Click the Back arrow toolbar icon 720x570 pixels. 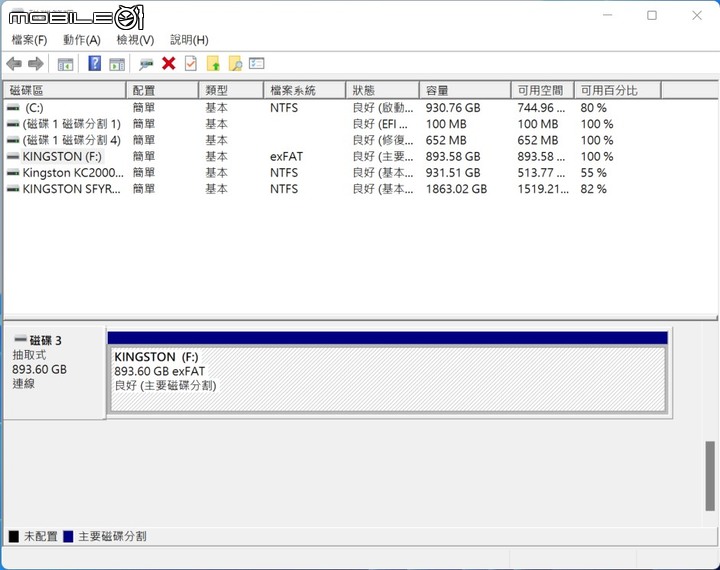point(14,64)
